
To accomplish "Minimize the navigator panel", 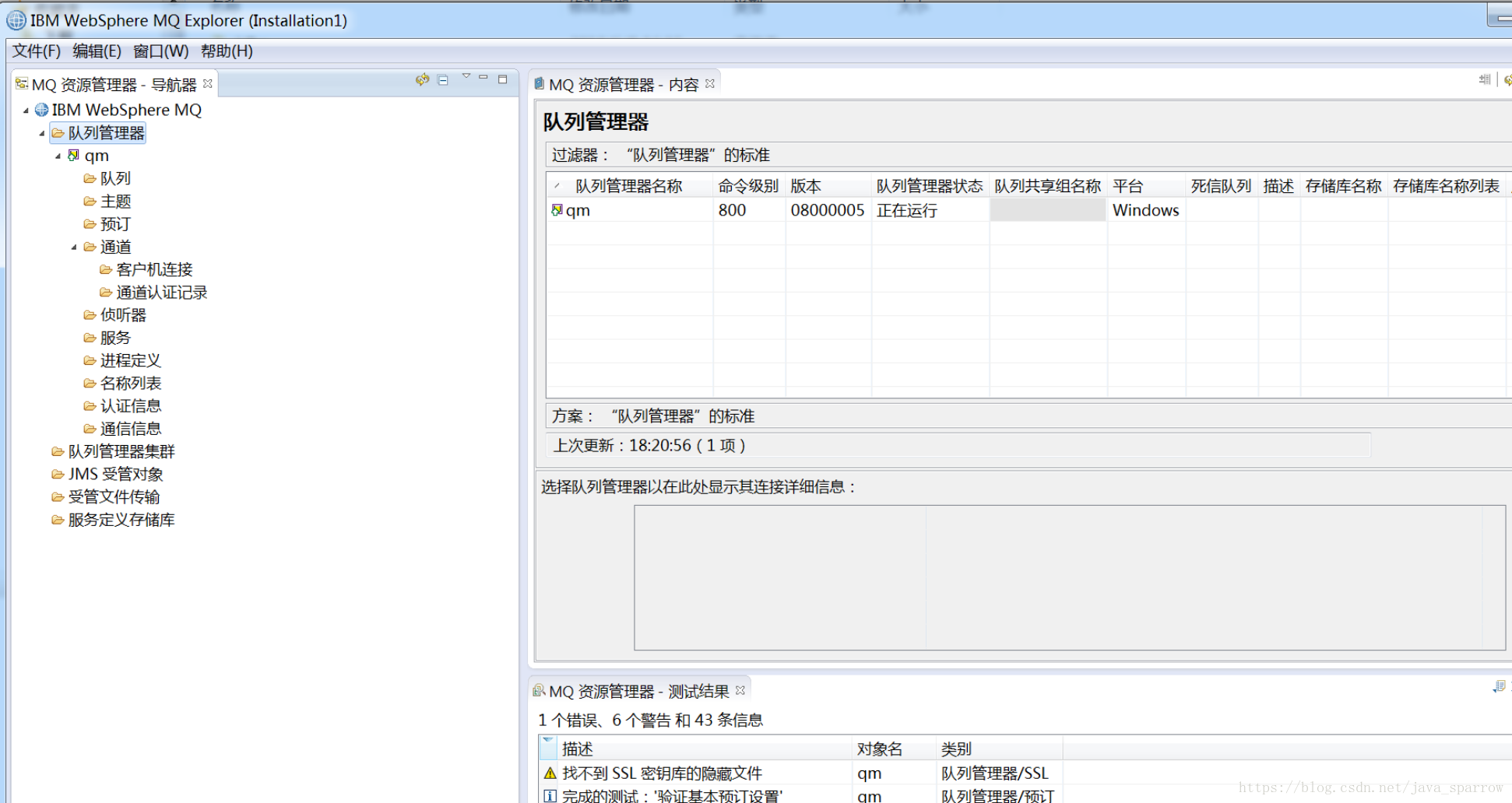I will click(x=483, y=77).
